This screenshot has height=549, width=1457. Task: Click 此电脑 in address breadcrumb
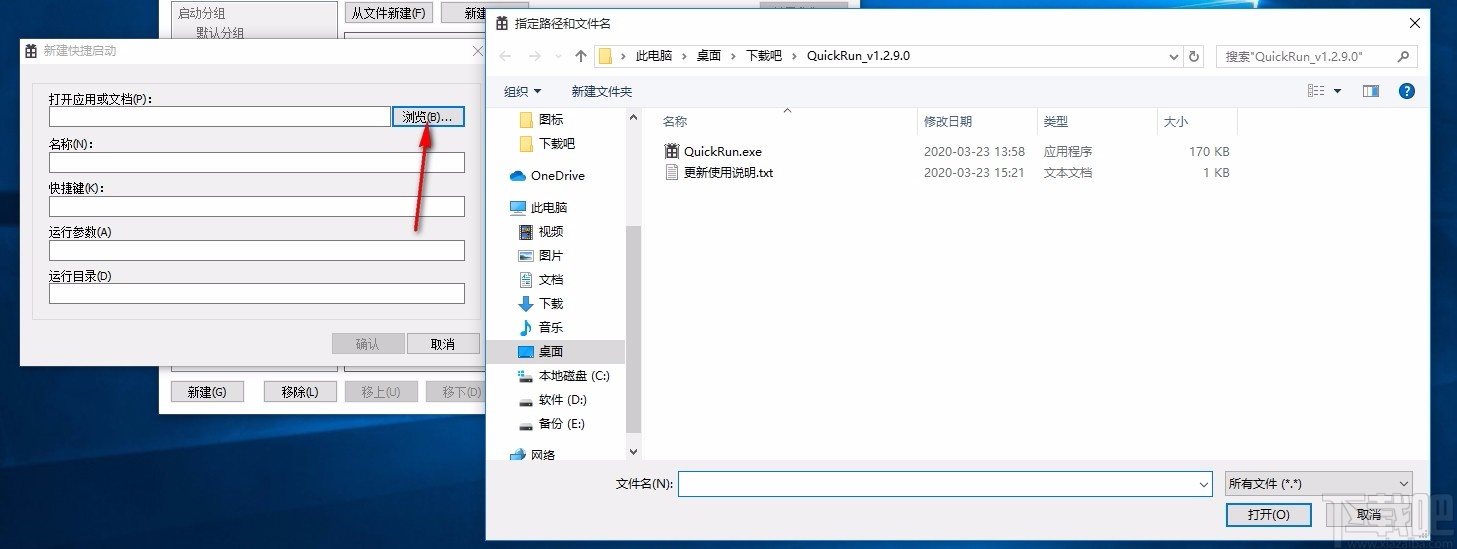click(x=654, y=57)
